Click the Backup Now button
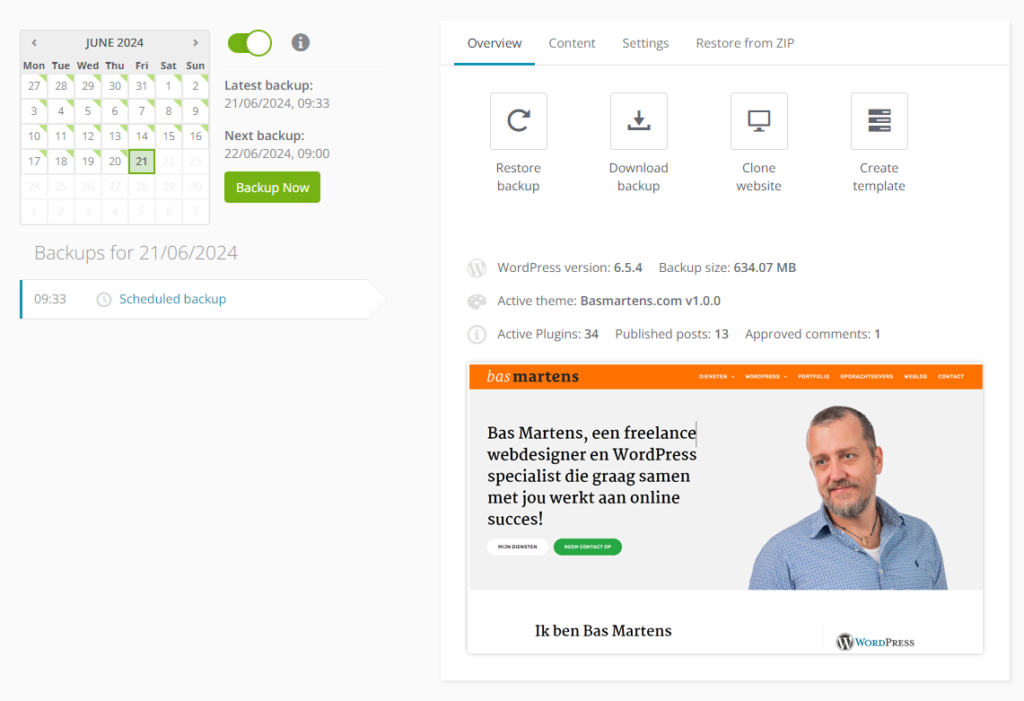Viewport: 1024px width, 701px height. click(x=272, y=187)
